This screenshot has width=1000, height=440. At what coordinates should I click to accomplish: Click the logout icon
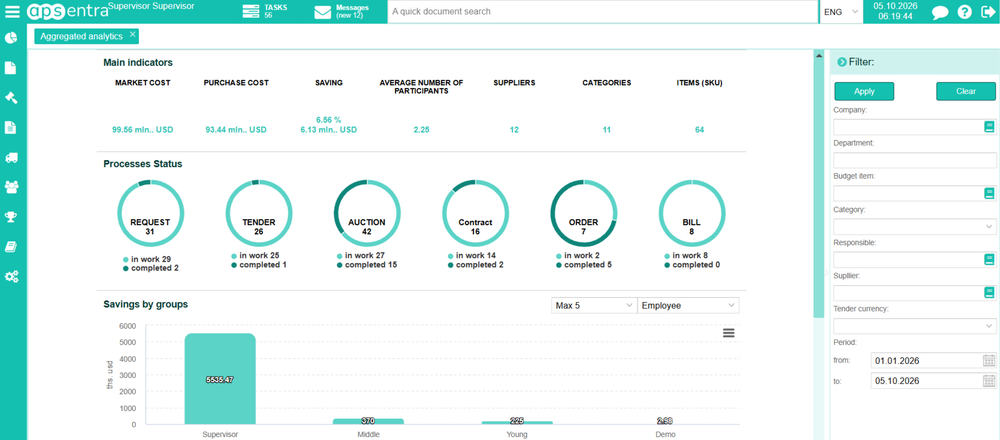987,12
